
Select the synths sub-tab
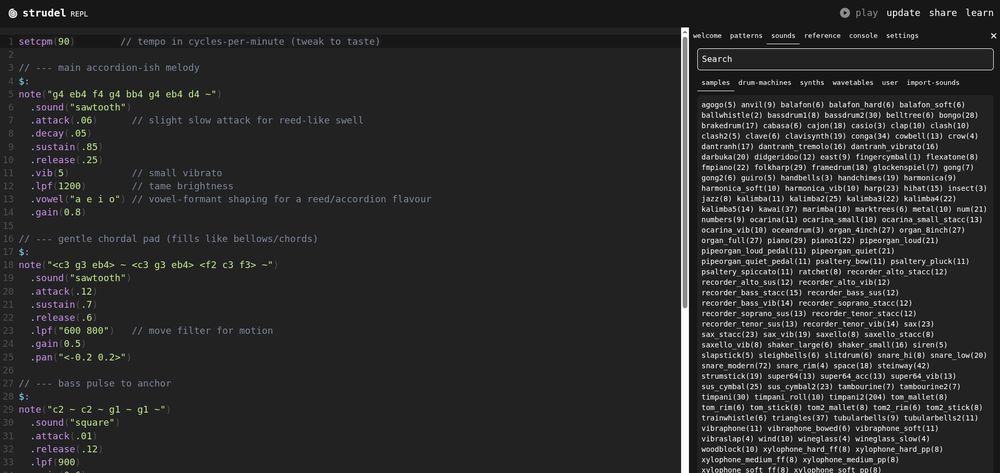(812, 83)
